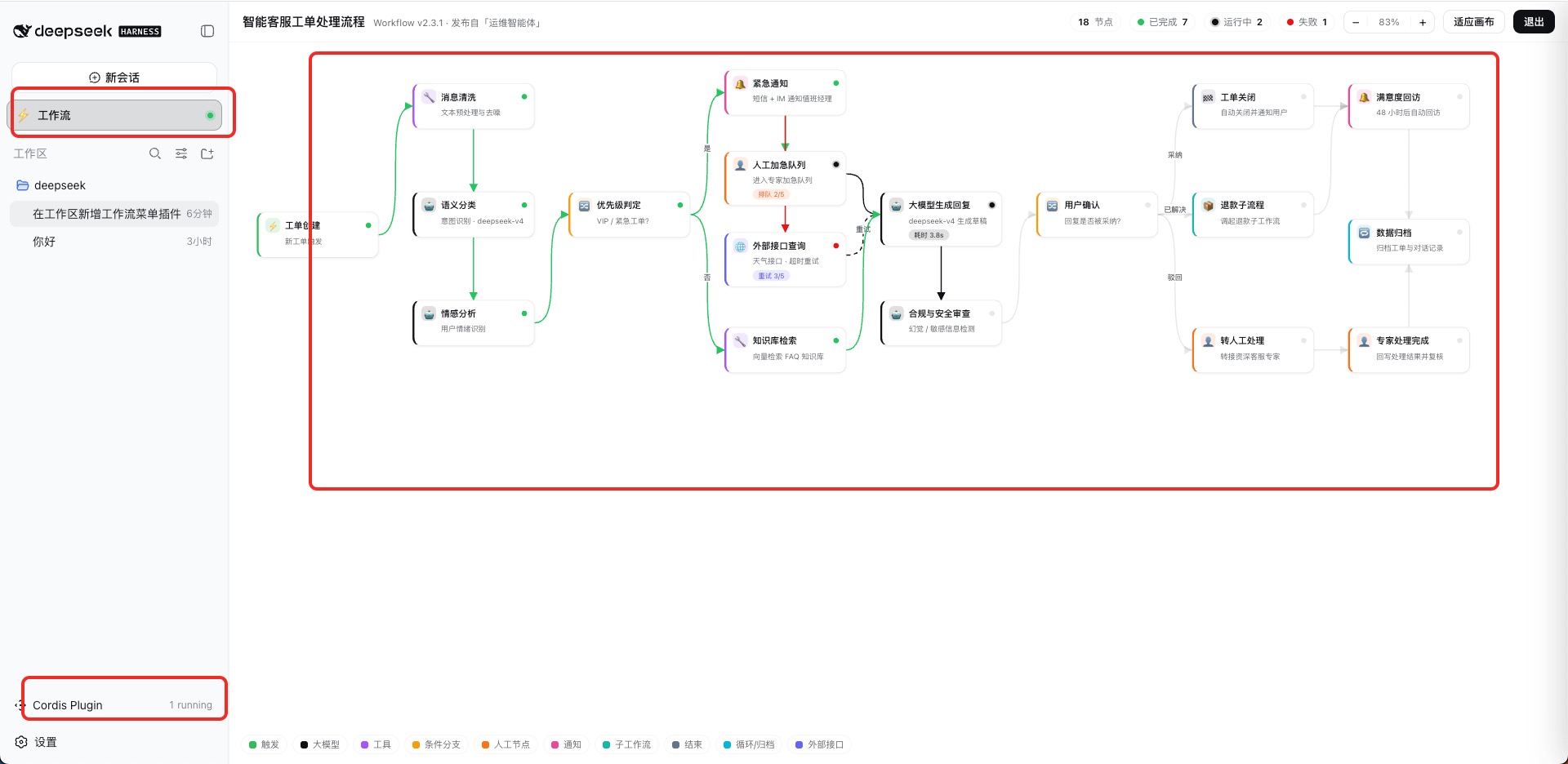This screenshot has height=764, width=1568.
Task: Click the branch icon on 优先级判定 node
Action: click(585, 206)
